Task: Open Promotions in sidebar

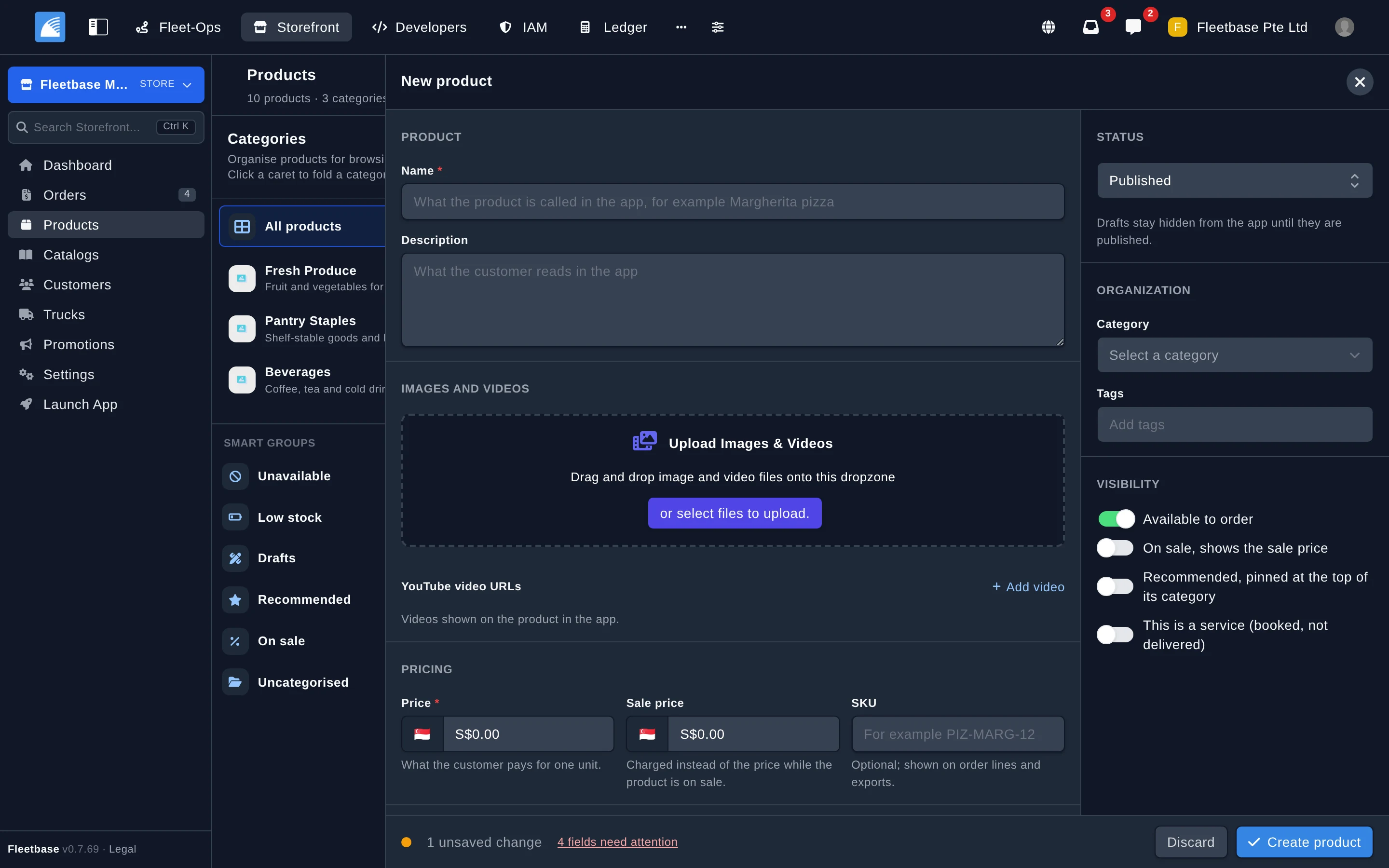Action: (106, 344)
